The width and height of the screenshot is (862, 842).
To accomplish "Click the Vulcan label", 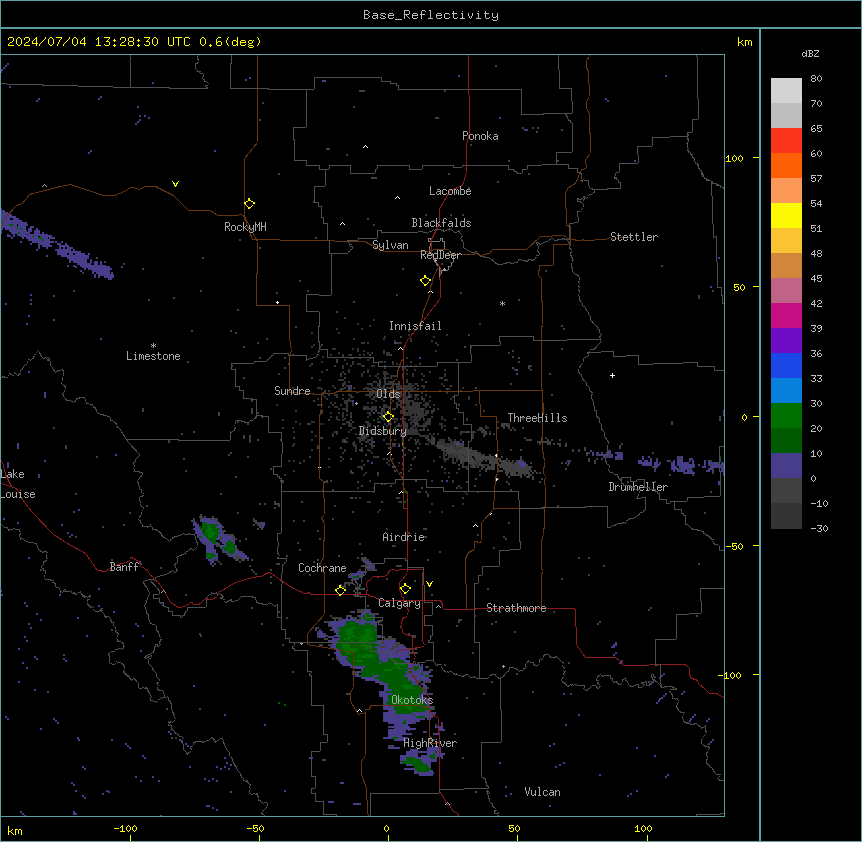I will coord(542,792).
